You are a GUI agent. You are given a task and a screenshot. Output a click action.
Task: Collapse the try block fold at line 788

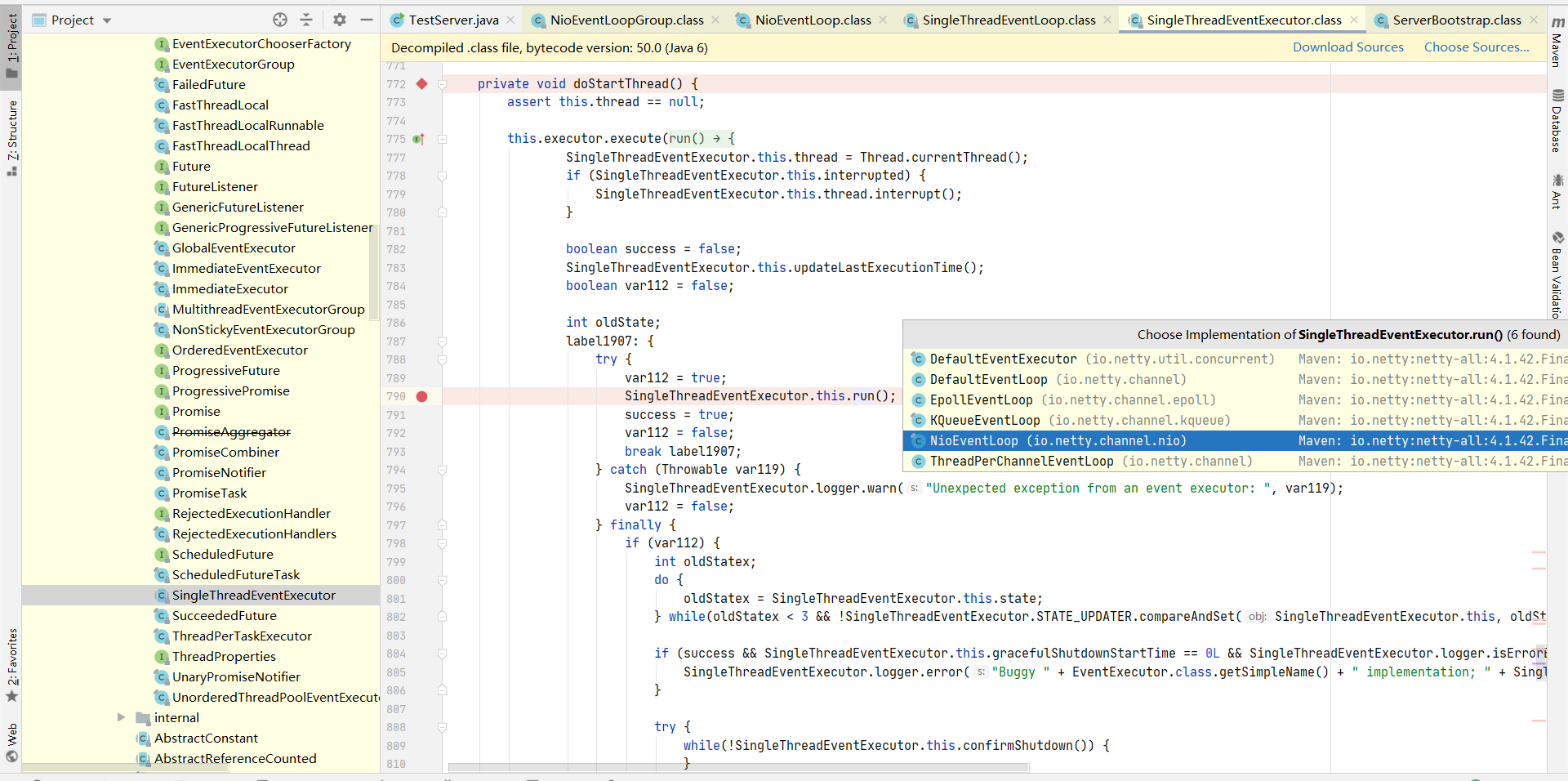tap(442, 359)
